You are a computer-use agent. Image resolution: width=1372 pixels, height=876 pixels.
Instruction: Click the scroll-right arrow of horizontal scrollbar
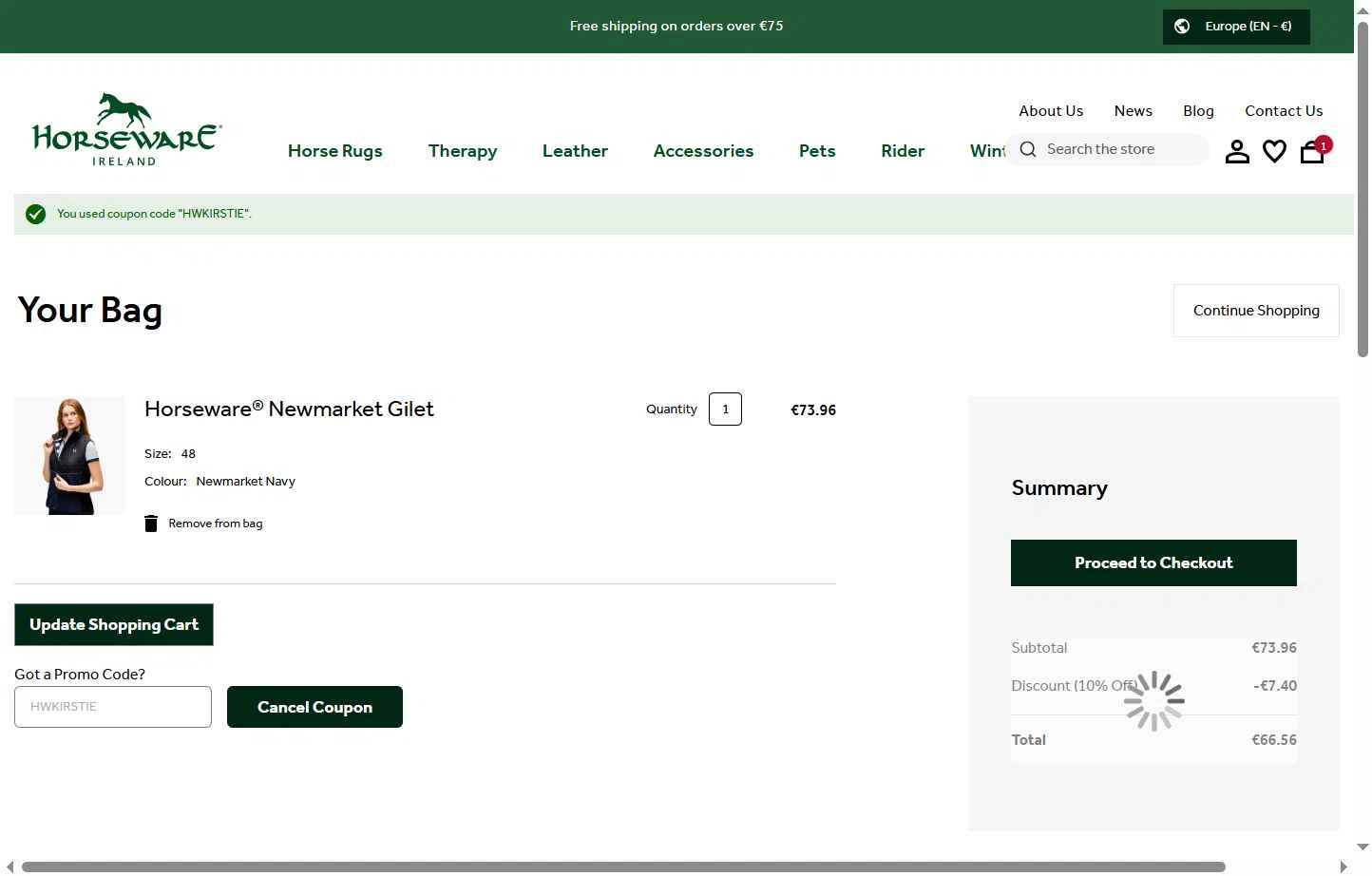point(1343,866)
